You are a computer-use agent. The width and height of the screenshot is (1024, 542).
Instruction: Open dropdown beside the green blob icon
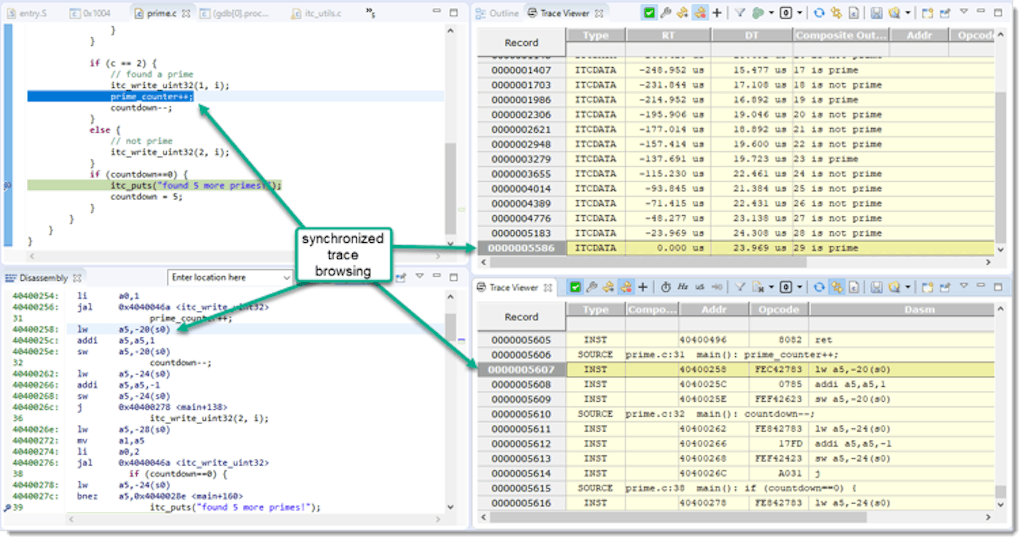click(x=771, y=12)
